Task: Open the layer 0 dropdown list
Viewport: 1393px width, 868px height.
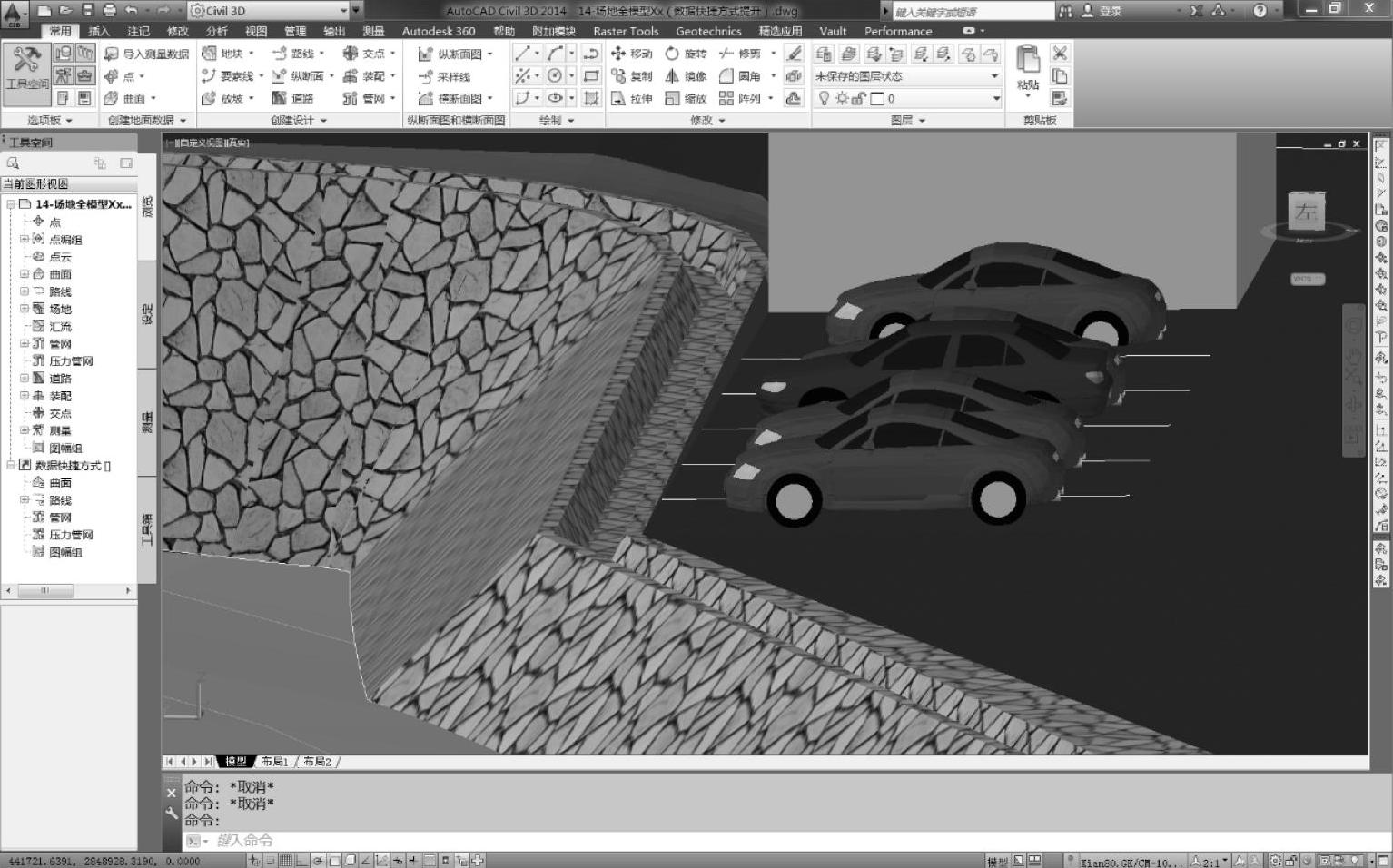Action: tap(996, 98)
